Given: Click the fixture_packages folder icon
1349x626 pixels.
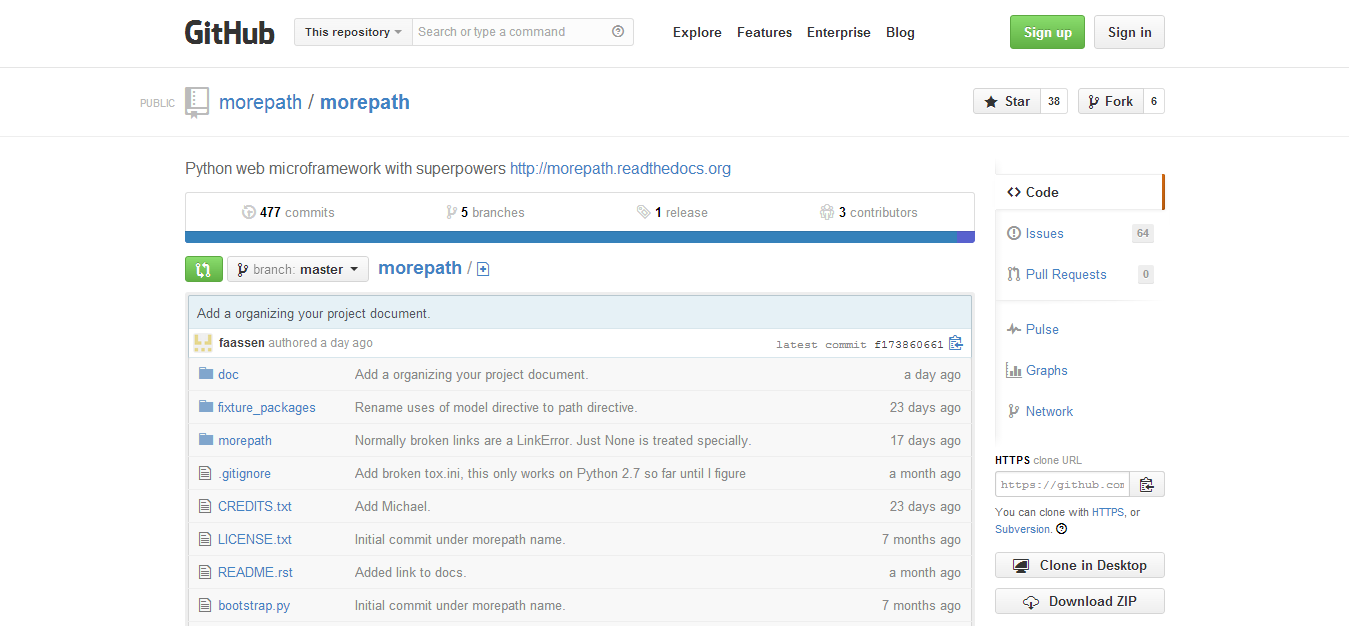Looking at the screenshot, I should click(x=206, y=407).
